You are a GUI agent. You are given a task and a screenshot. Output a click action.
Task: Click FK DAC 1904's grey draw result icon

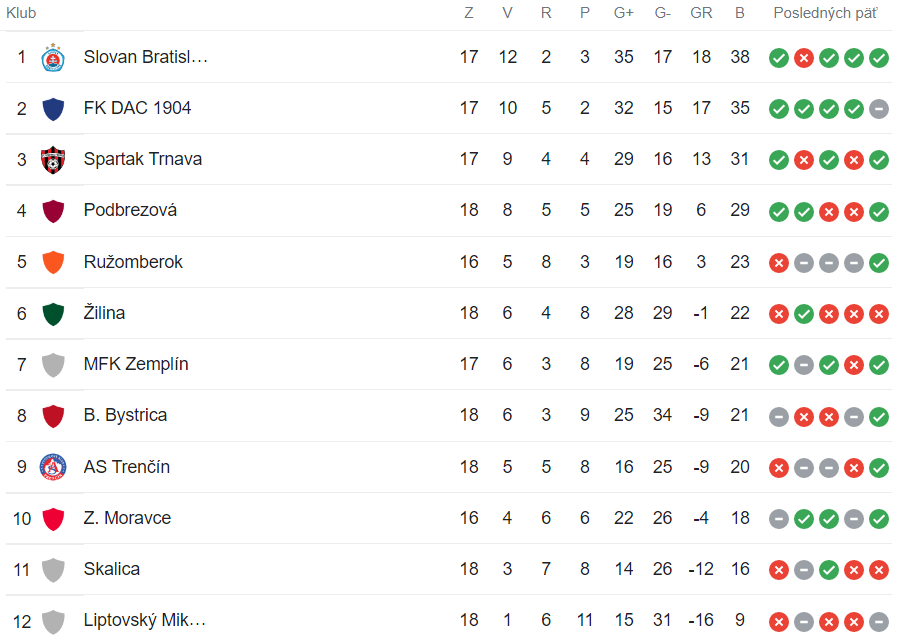[x=879, y=109]
